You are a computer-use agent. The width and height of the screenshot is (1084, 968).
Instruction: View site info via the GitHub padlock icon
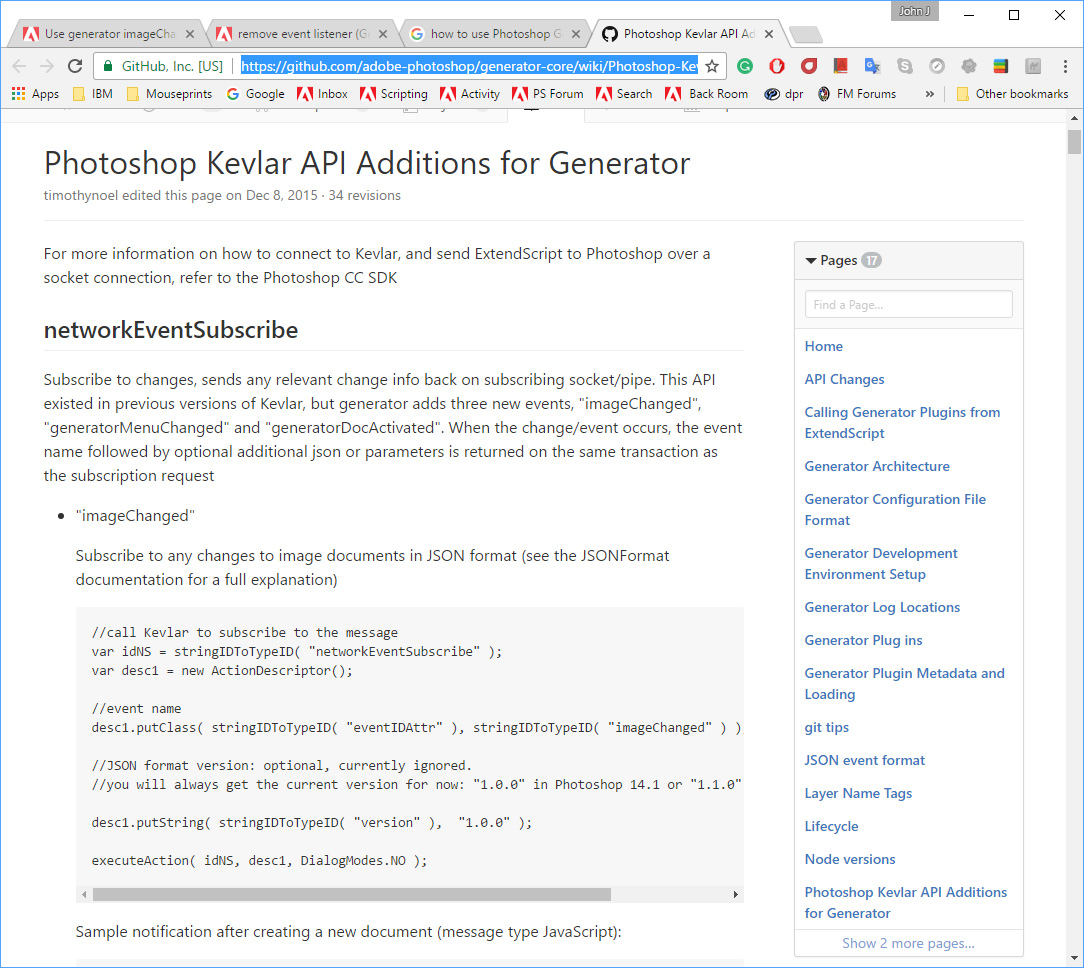point(107,66)
